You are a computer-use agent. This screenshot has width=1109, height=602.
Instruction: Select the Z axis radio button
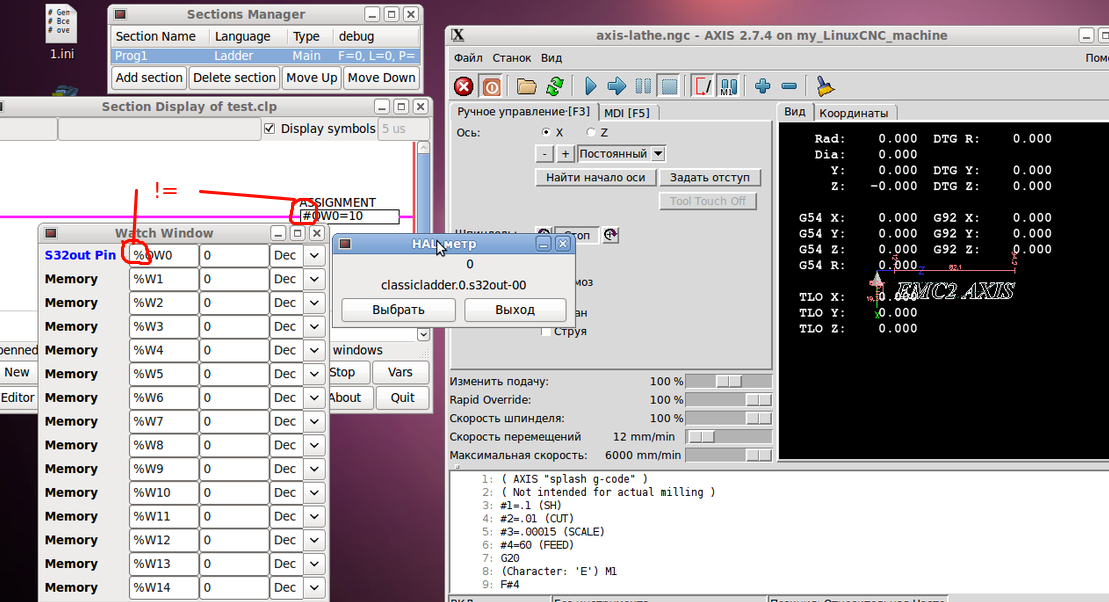coord(591,132)
